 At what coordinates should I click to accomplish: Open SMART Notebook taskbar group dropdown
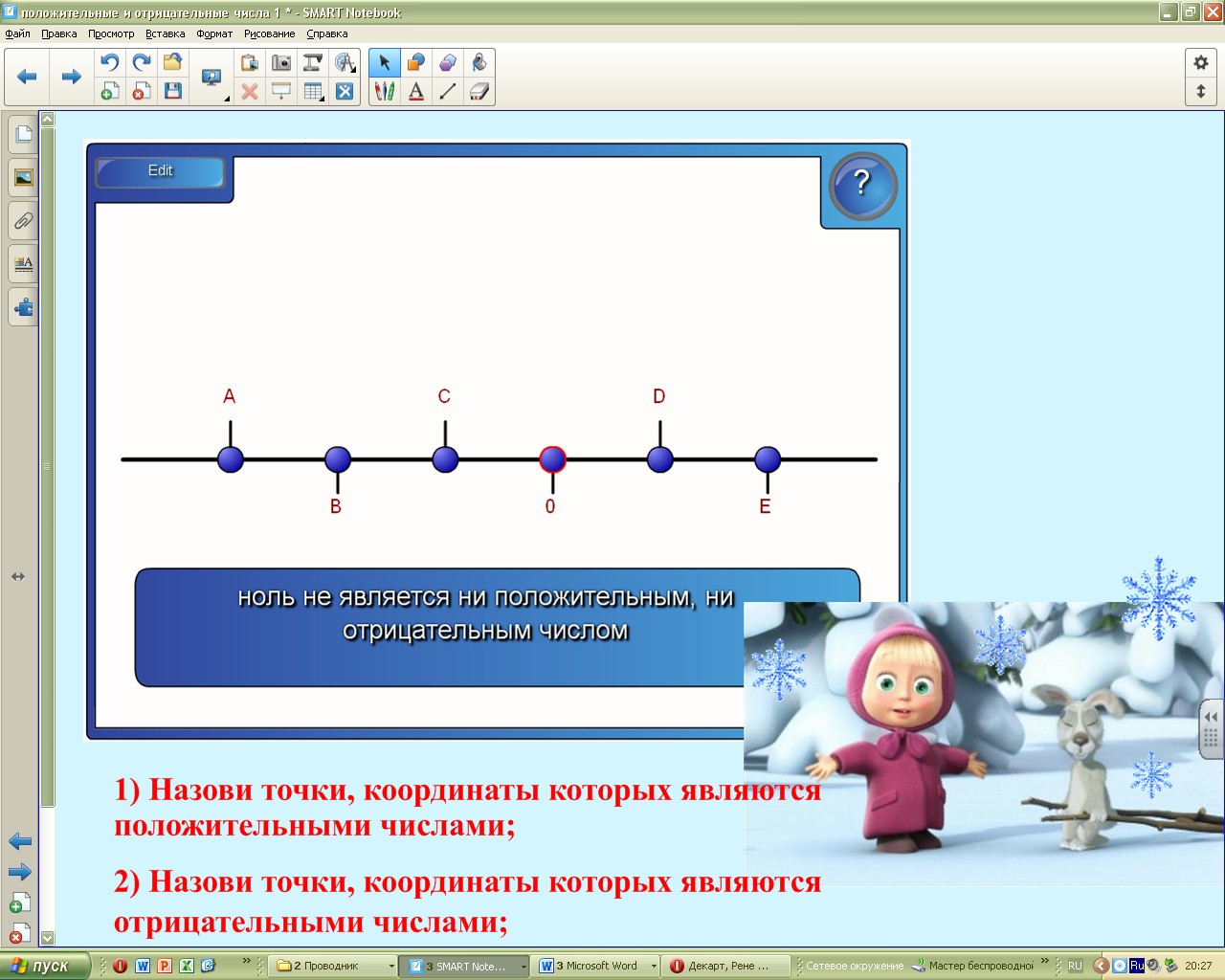pos(523,967)
